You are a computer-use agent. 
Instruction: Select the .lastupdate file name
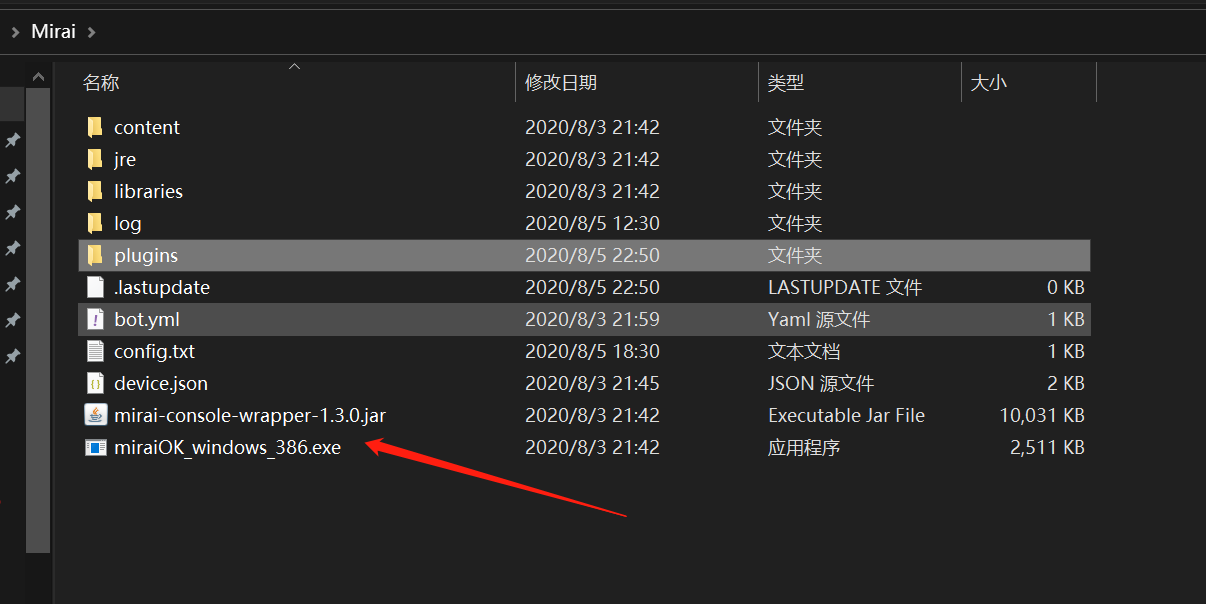pos(162,287)
